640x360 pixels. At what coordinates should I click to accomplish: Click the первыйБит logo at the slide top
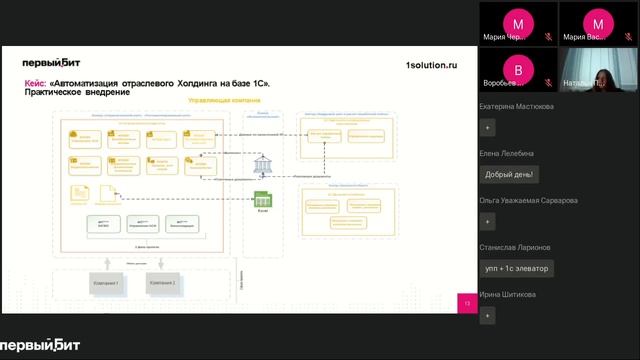point(51,63)
